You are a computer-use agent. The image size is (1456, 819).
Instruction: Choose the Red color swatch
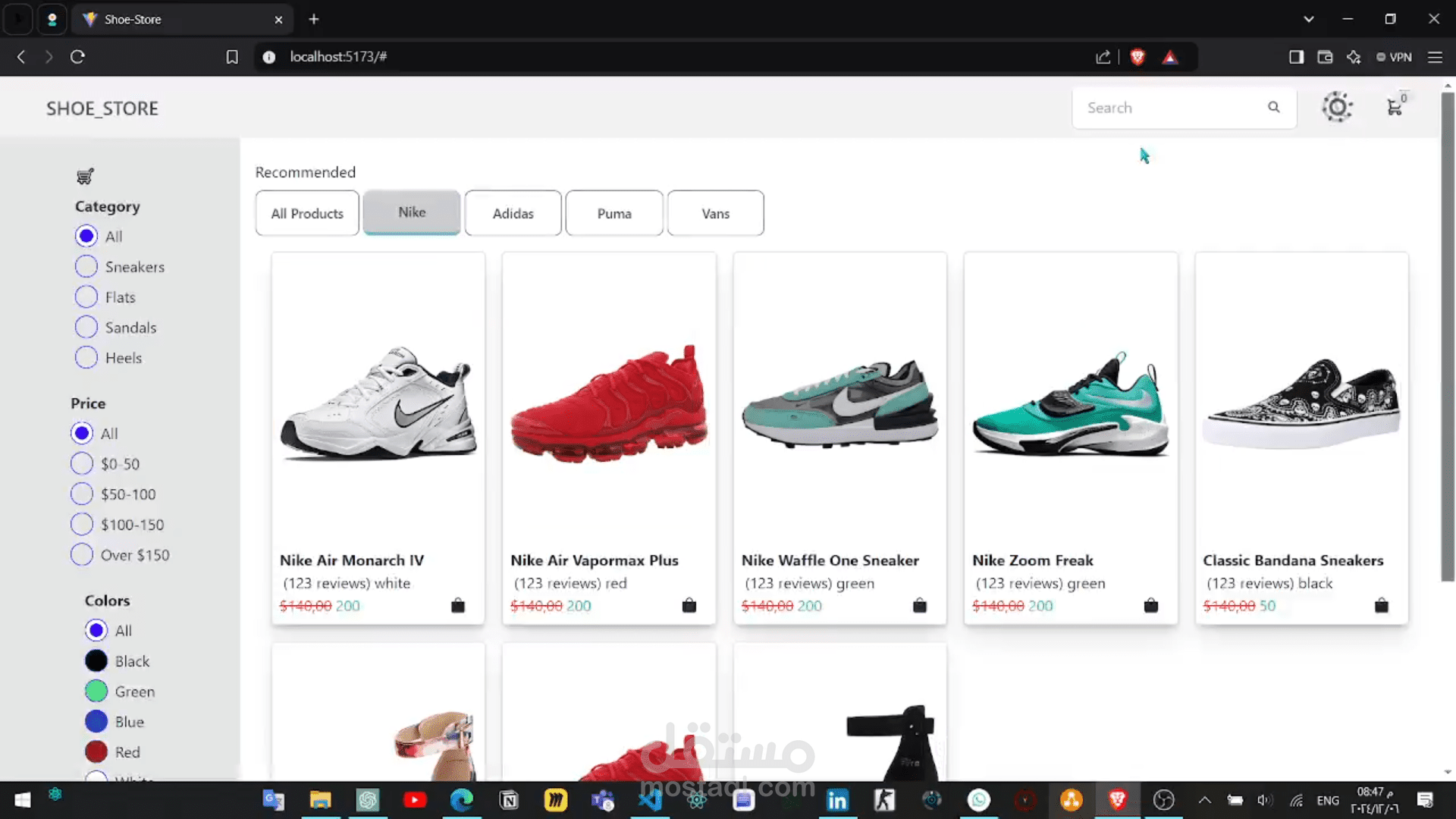(x=96, y=752)
